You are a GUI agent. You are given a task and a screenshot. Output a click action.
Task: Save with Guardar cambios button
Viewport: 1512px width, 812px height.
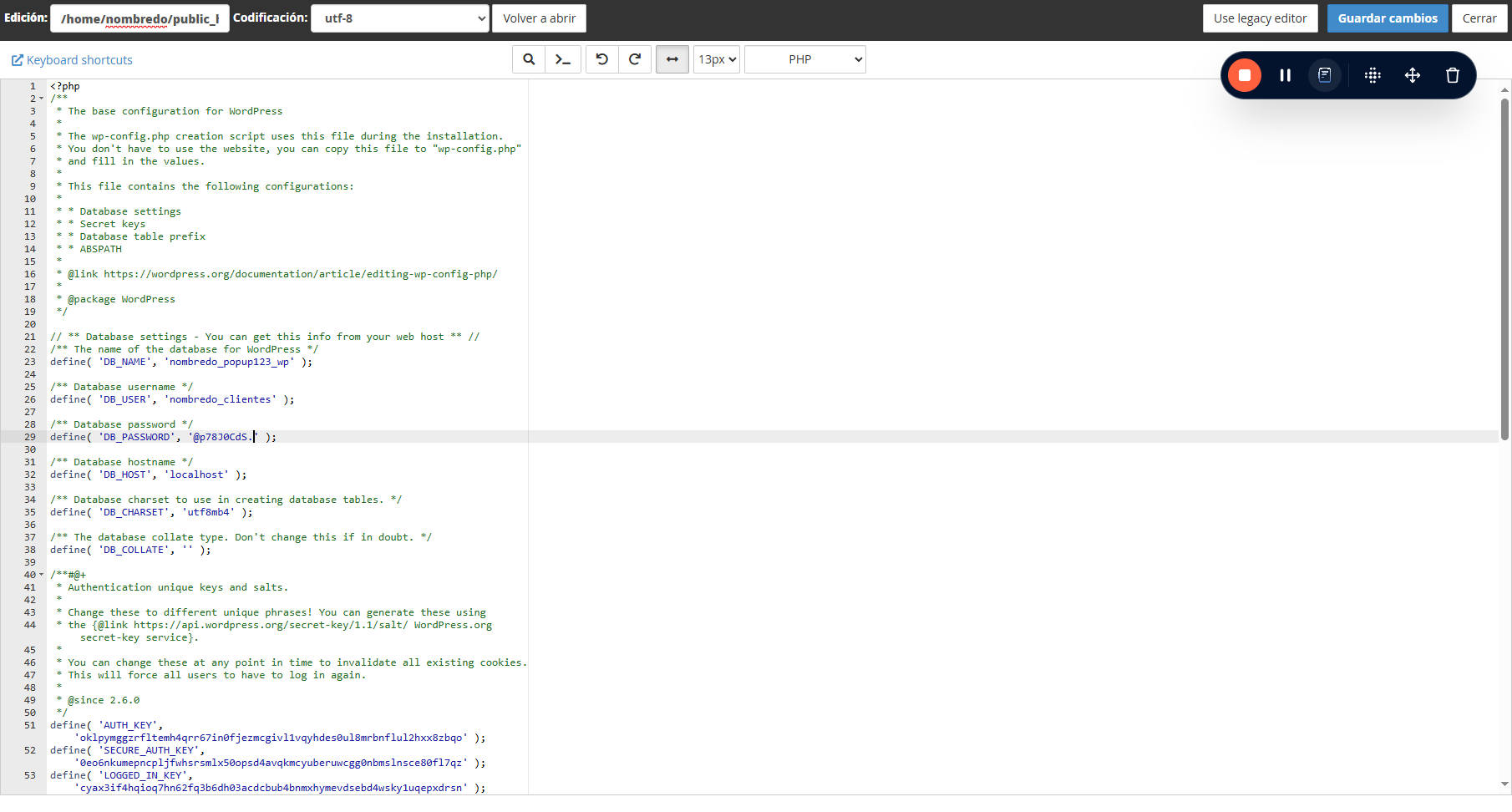(1388, 18)
